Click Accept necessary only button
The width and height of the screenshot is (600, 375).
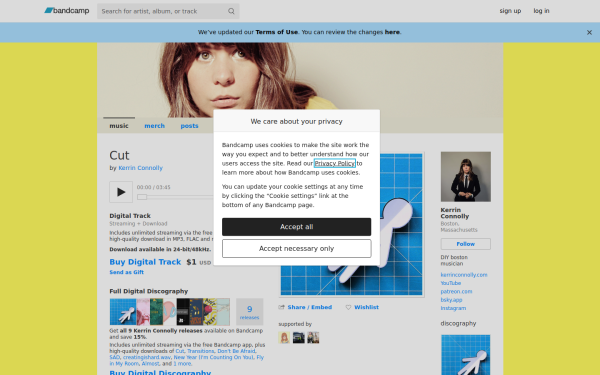pyautogui.click(x=297, y=248)
